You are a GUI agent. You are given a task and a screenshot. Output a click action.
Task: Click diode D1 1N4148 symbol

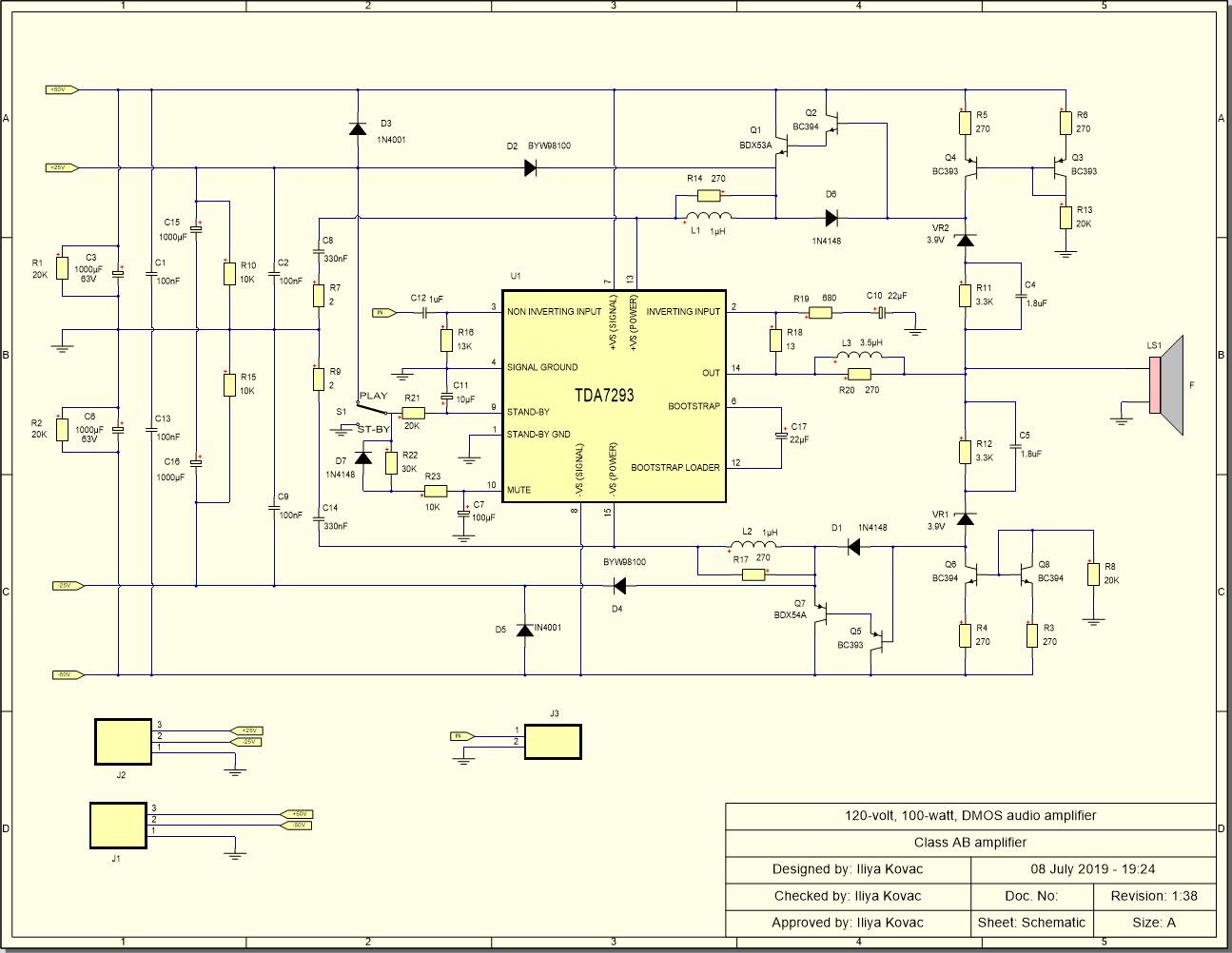pyautogui.click(x=853, y=547)
